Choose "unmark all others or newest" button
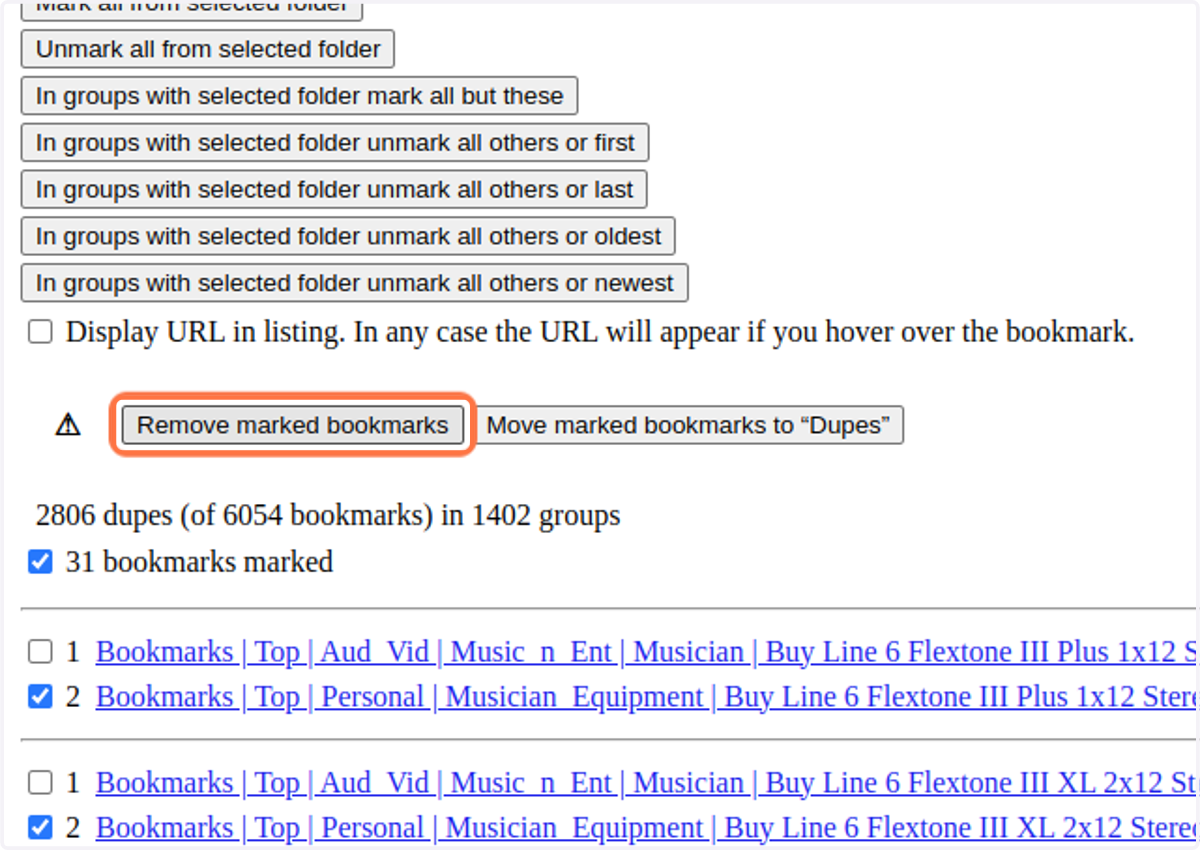This screenshot has width=1200, height=850. tap(354, 284)
